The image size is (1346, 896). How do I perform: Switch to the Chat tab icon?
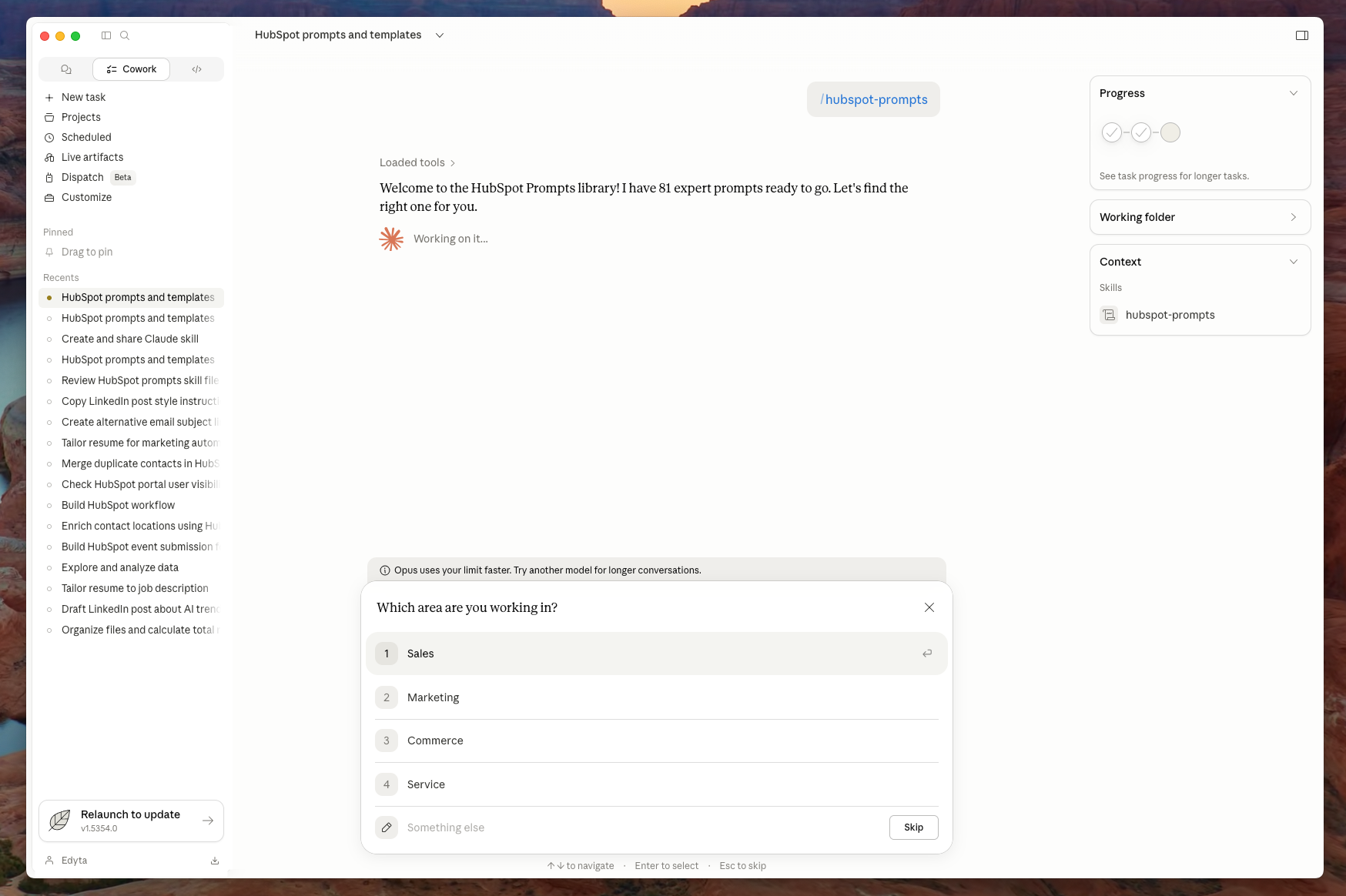66,69
